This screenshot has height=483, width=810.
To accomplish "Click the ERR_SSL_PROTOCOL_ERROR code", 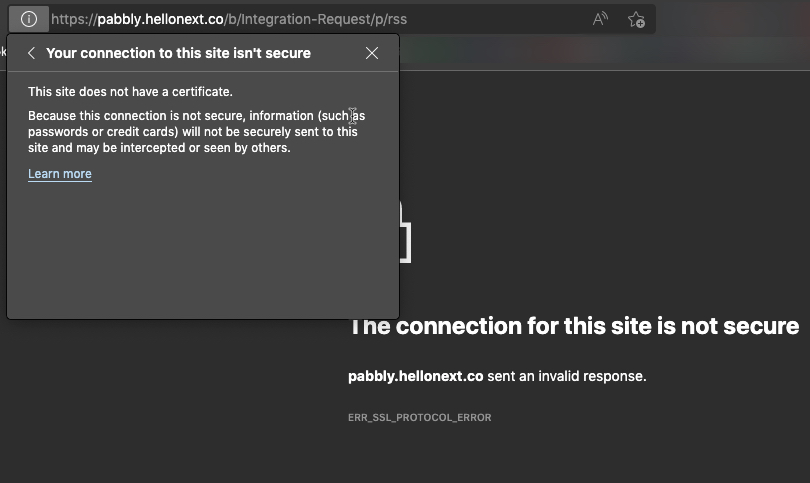I will click(x=419, y=417).
